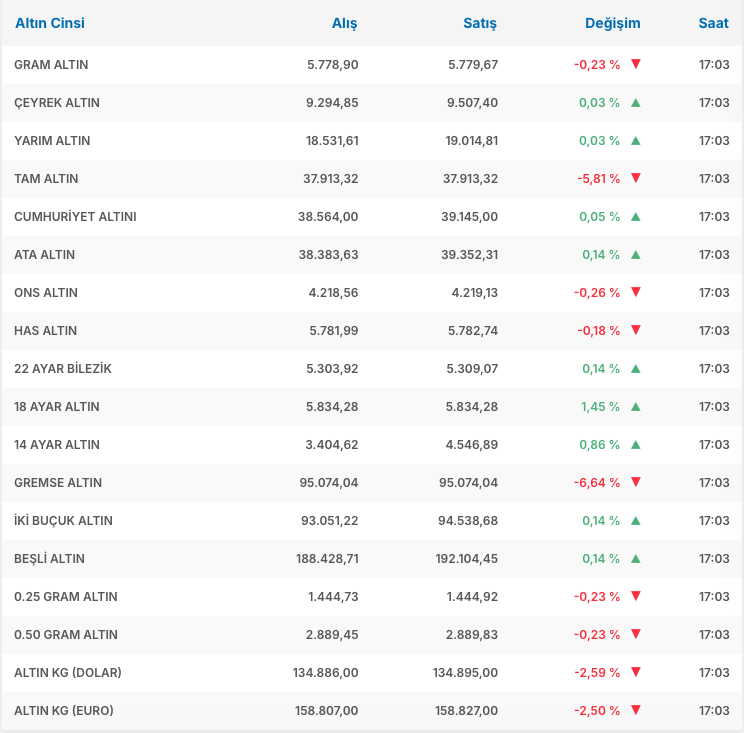Click the green up arrow for 18 AYAR ALTIN
The image size is (744, 733).
point(635,406)
